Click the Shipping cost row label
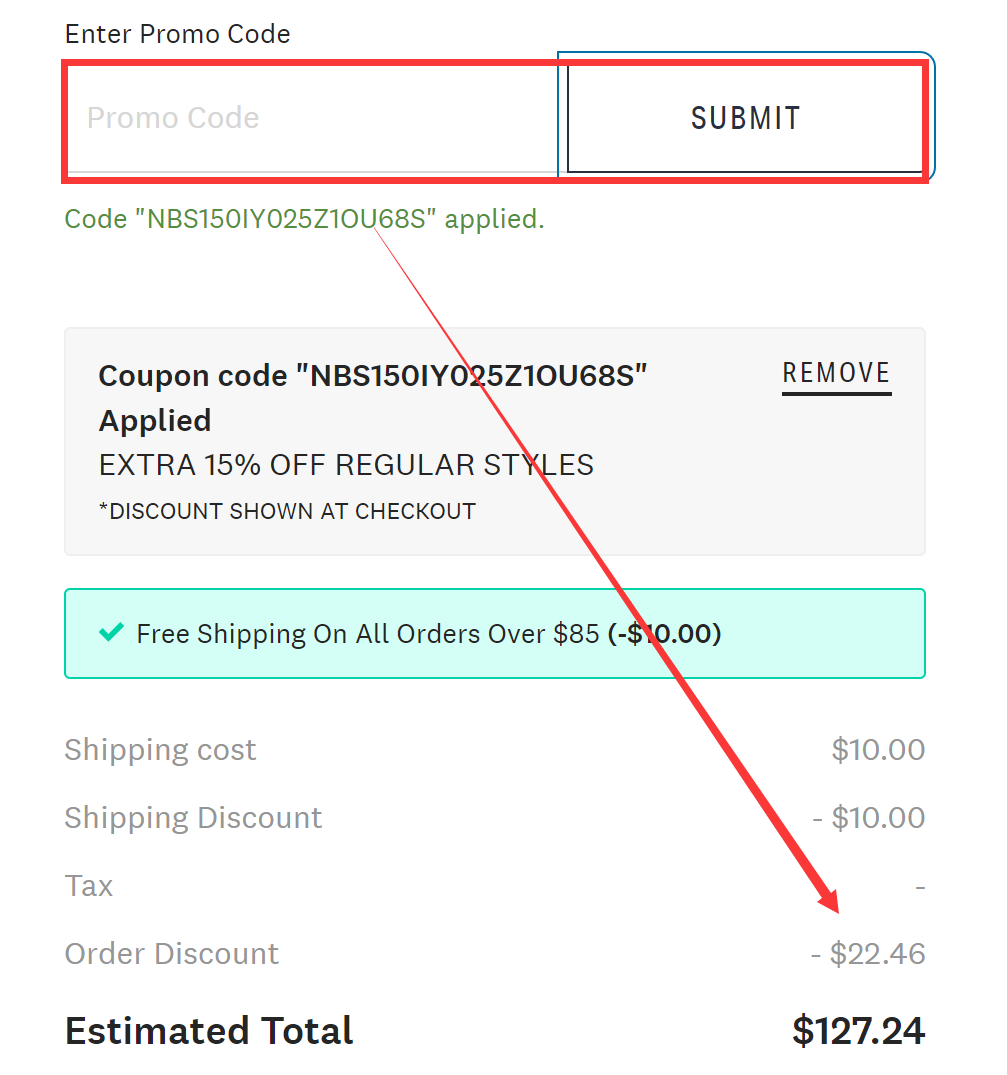Image resolution: width=1007 pixels, height=1075 pixels. [x=160, y=749]
